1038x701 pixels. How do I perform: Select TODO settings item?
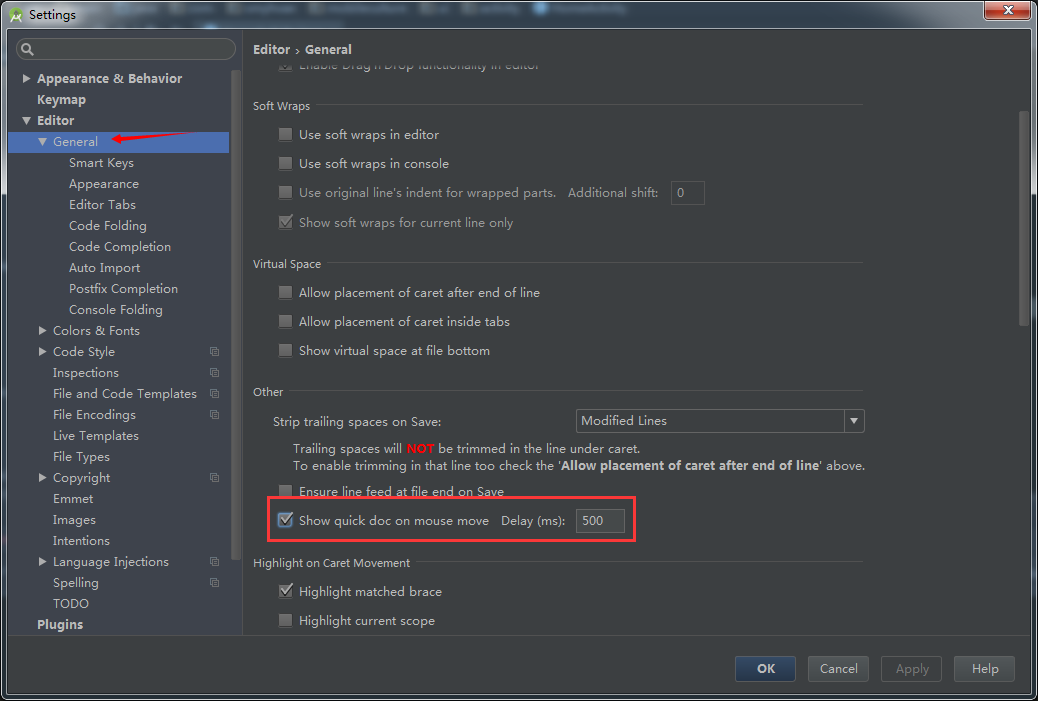[x=71, y=604]
